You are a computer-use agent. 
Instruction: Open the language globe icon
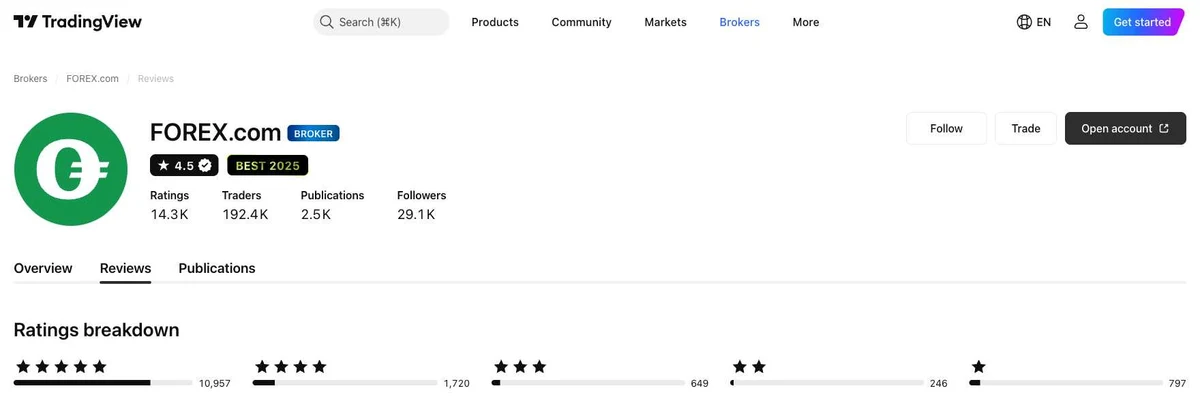point(1024,22)
